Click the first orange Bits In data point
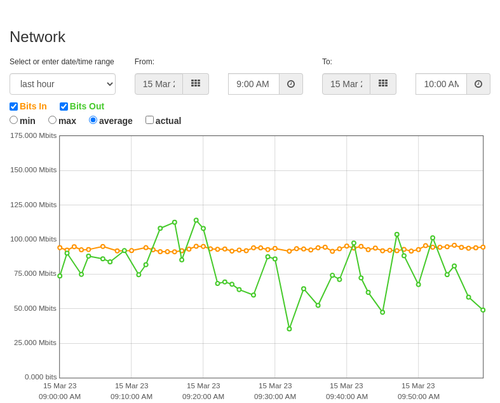Viewport: 500px width, 403px height. [x=60, y=248]
